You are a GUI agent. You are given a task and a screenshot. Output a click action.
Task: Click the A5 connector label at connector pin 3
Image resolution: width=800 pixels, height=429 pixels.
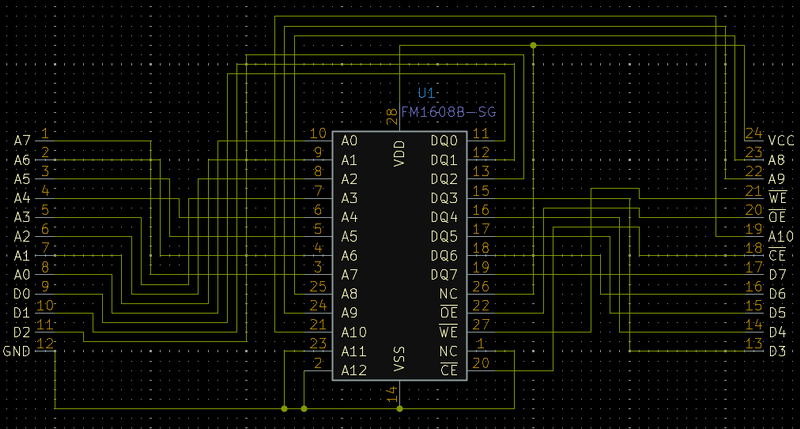(22, 179)
